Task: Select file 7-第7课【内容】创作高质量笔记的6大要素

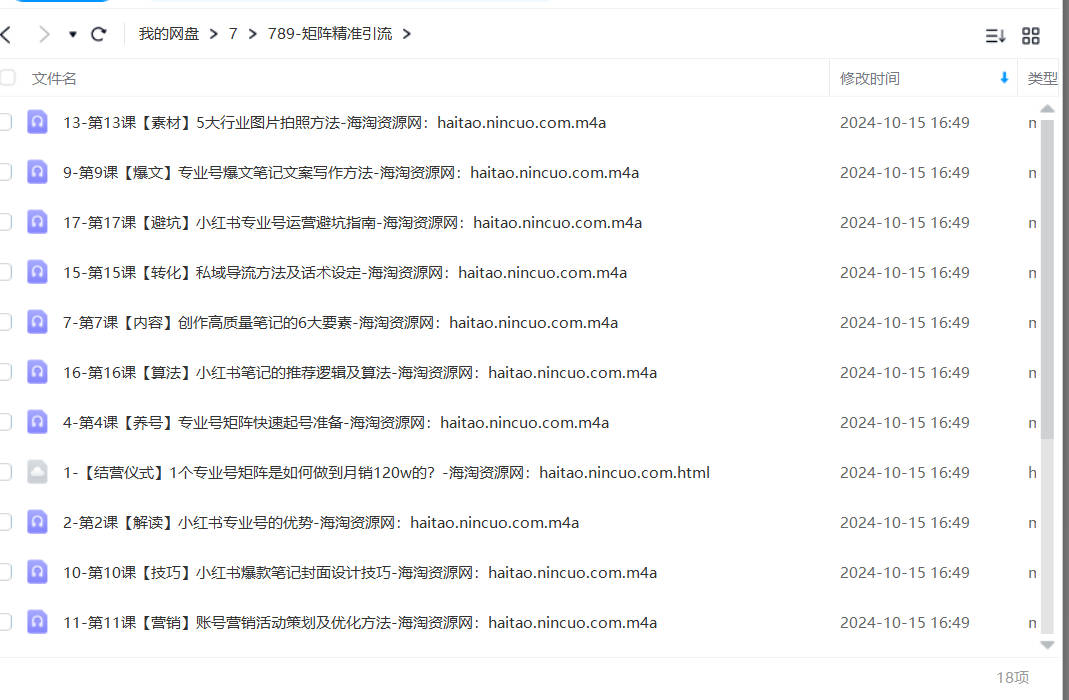Action: (340, 322)
